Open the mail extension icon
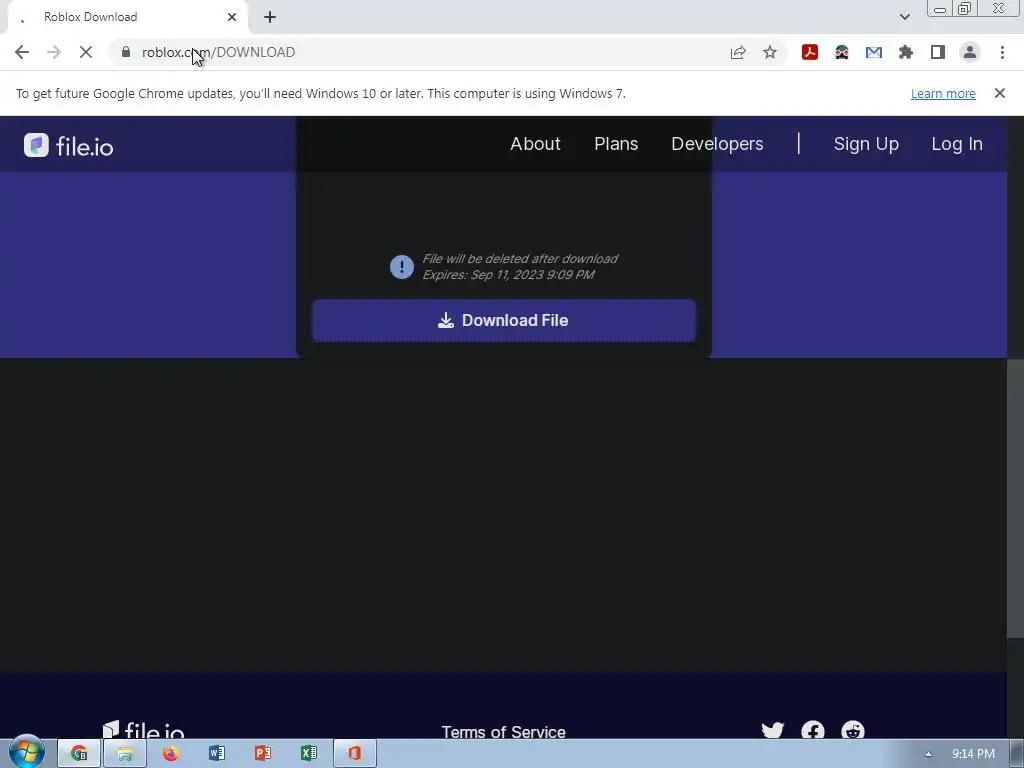1024x768 pixels. [x=874, y=52]
